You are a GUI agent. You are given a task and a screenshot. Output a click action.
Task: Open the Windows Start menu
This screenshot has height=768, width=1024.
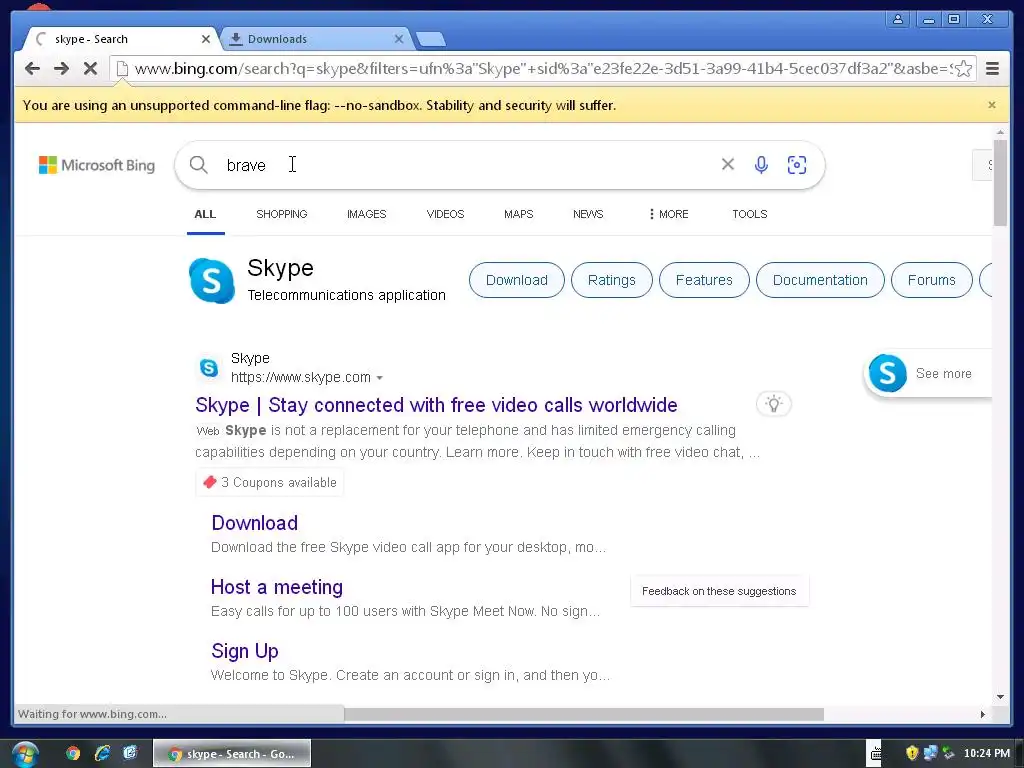tap(25, 754)
